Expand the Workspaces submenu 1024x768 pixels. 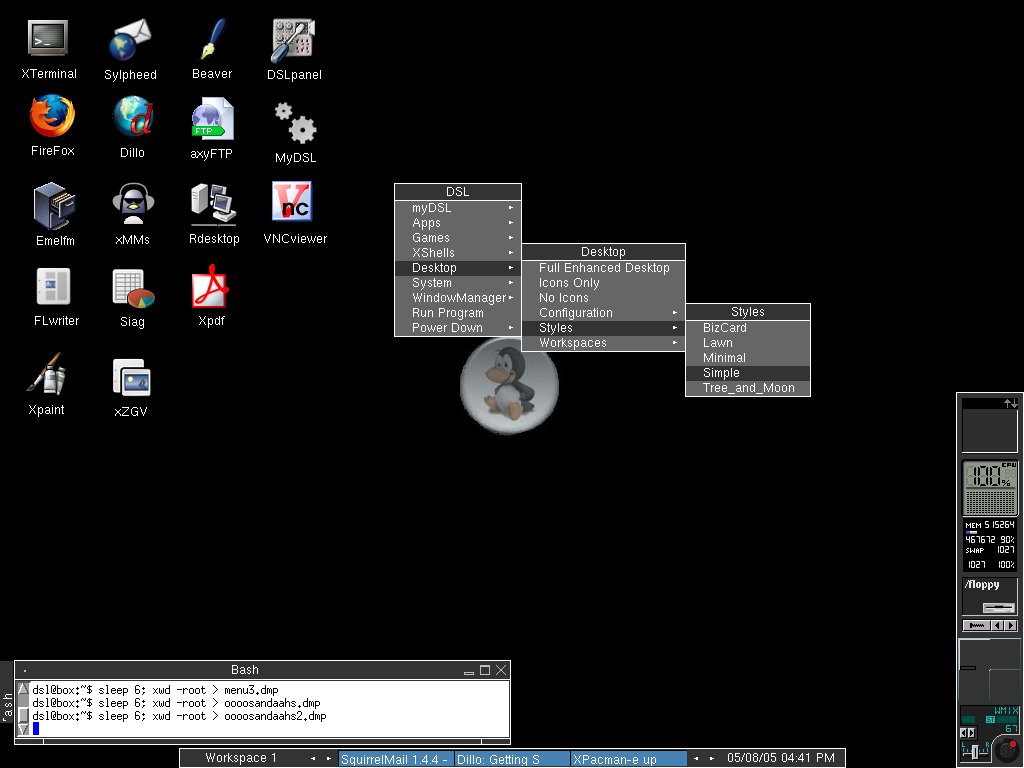pos(603,343)
